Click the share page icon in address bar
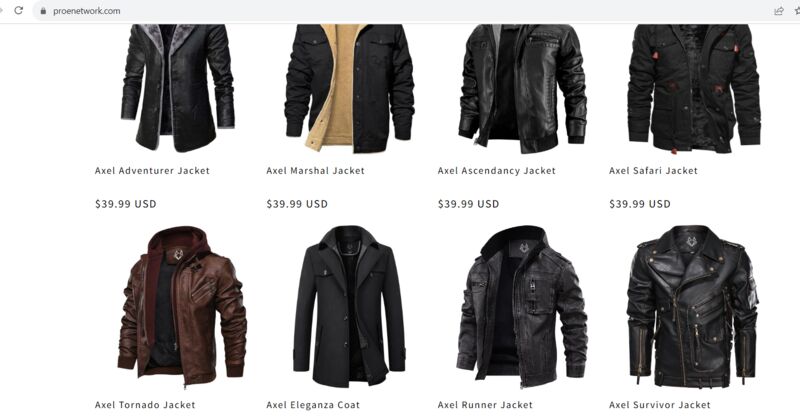Image resolution: width=800 pixels, height=418 pixels. click(x=779, y=11)
